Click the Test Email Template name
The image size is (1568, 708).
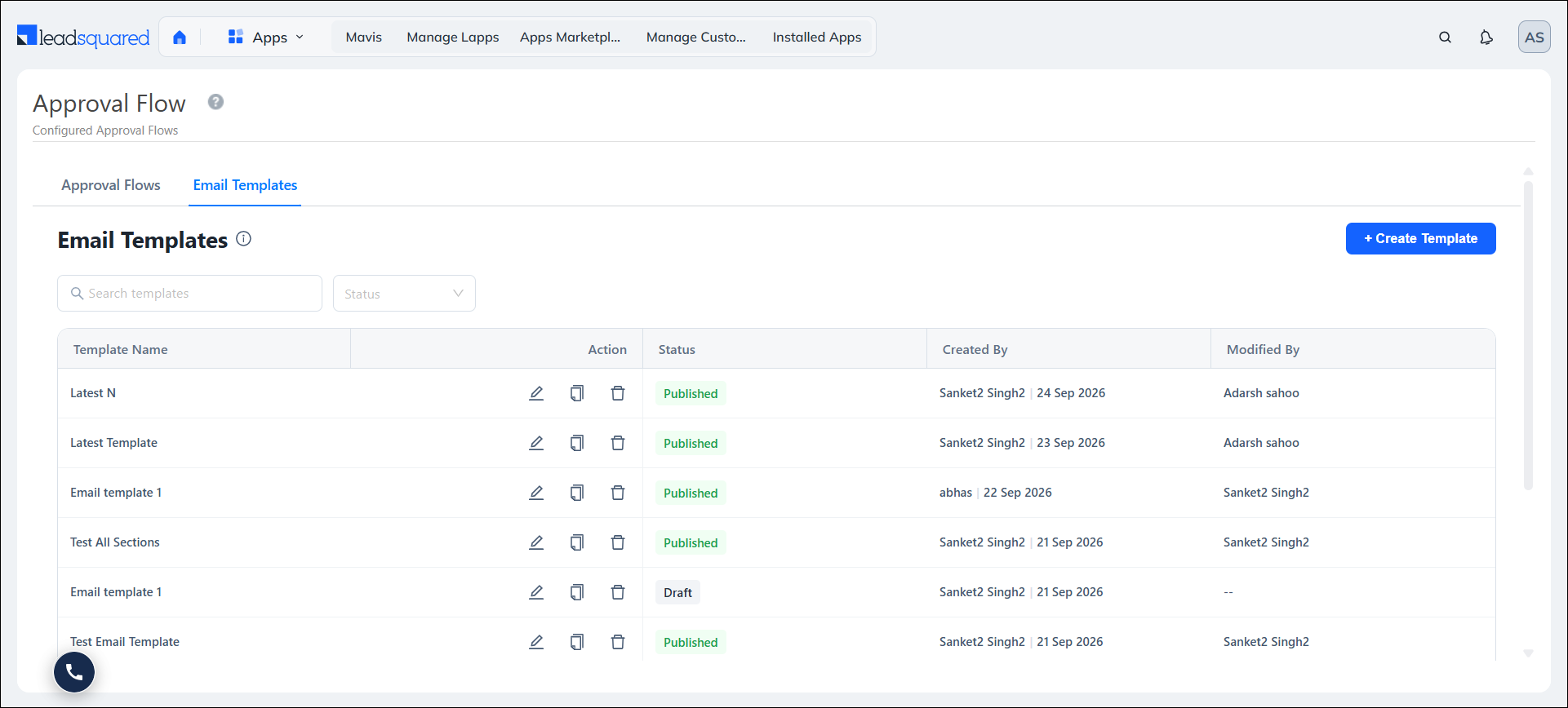(125, 642)
